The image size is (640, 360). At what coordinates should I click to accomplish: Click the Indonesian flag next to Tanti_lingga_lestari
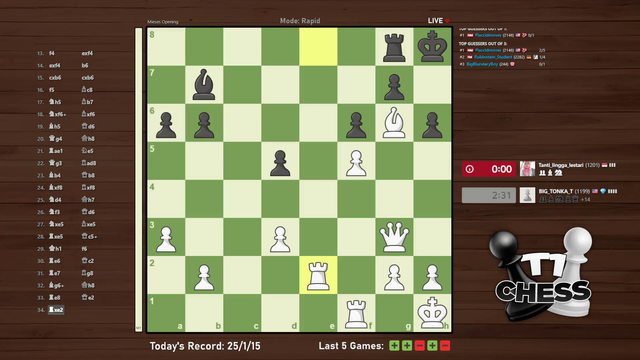[604, 165]
